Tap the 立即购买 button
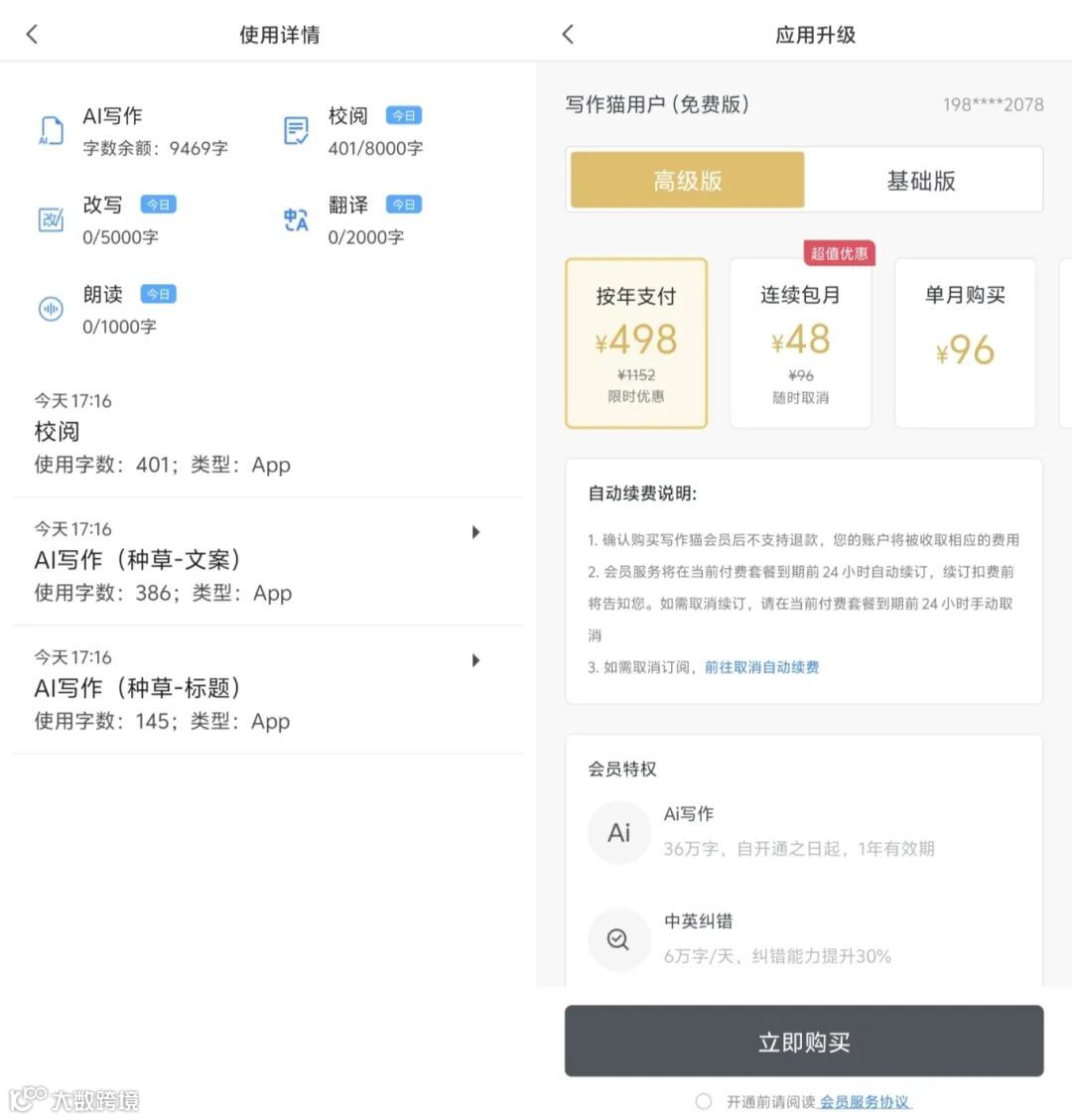The height and width of the screenshot is (1120, 1072). coord(803,1041)
